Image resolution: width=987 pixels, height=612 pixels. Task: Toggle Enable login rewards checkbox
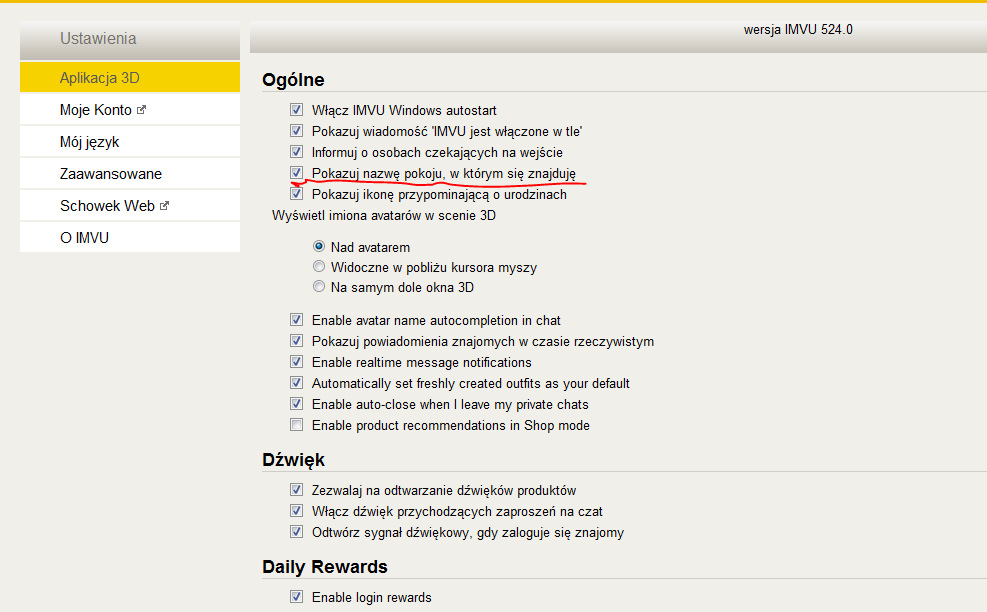296,596
